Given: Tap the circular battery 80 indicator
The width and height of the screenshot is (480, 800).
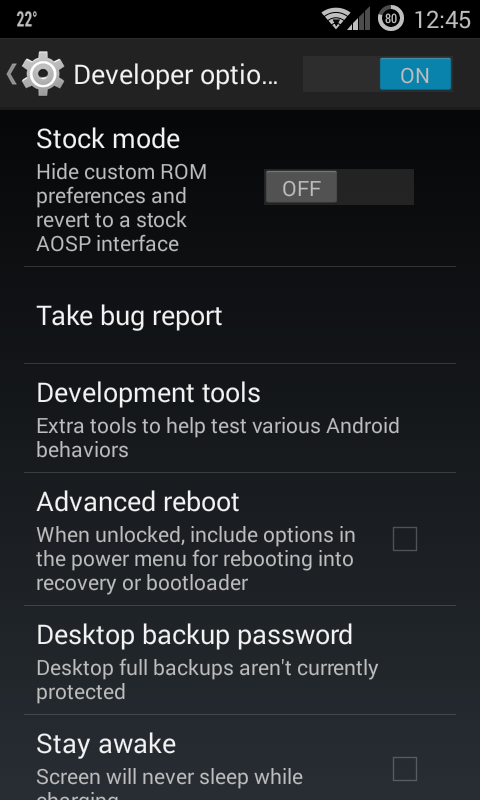Looking at the screenshot, I should pos(391,19).
